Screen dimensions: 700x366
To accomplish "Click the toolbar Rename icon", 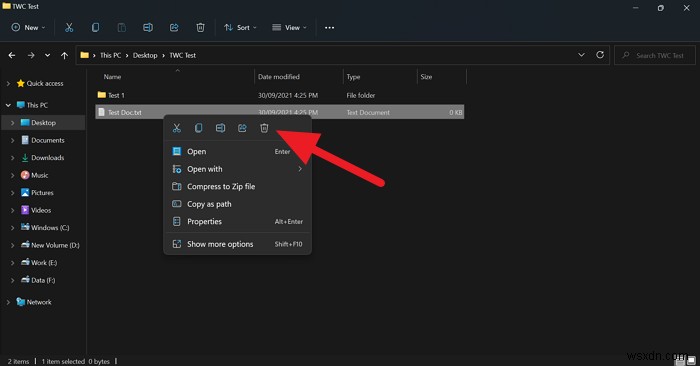I will point(148,28).
